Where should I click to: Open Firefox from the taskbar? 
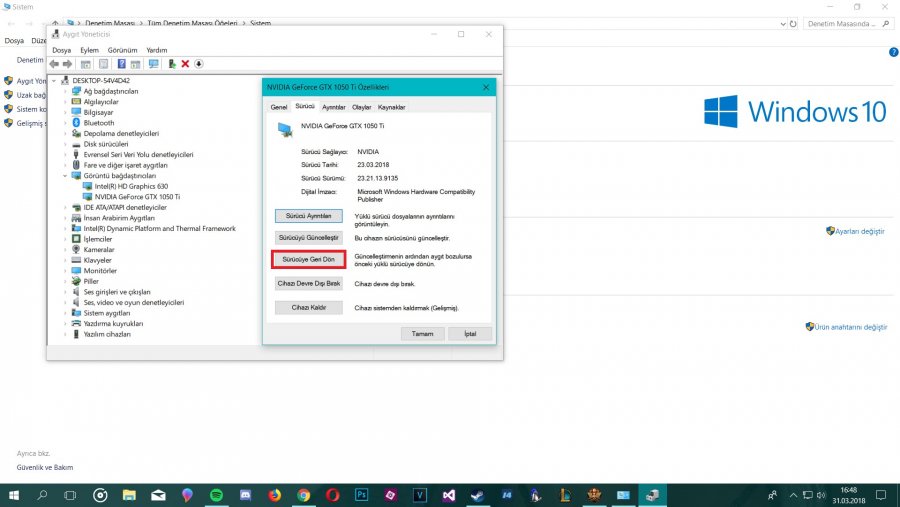[x=274, y=495]
